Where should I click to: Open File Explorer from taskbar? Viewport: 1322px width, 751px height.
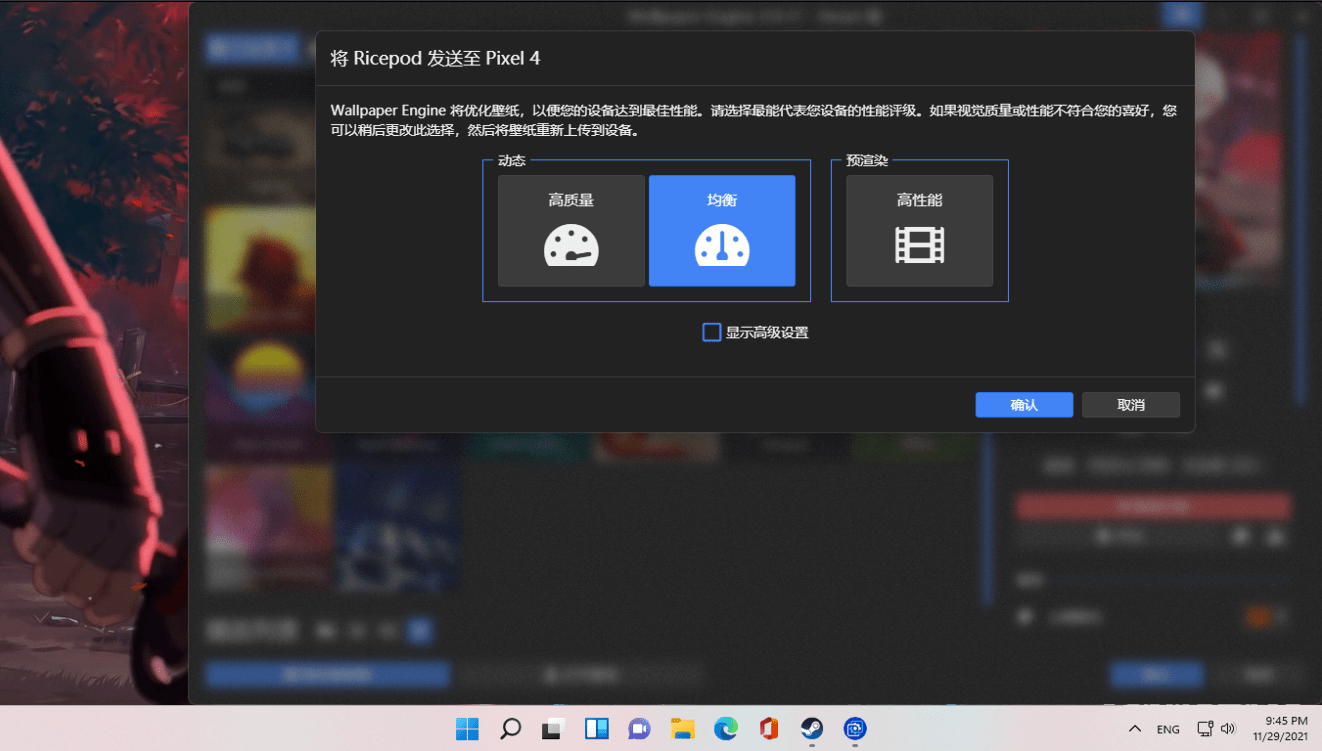683,729
